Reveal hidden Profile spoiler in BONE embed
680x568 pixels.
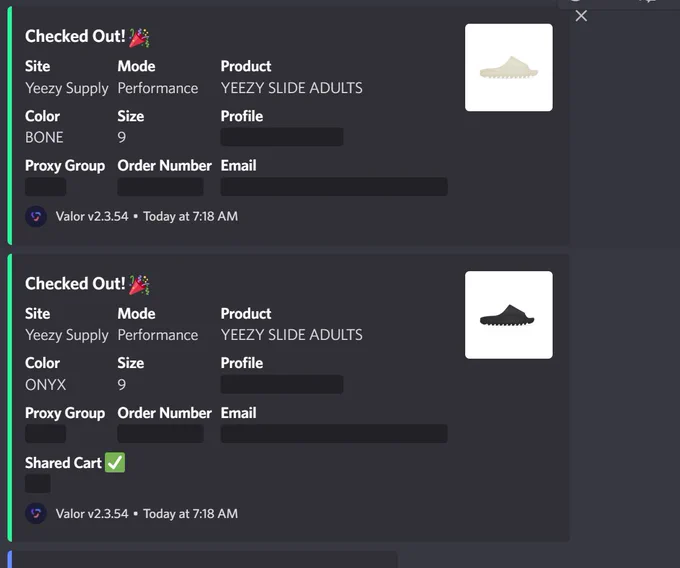282,137
